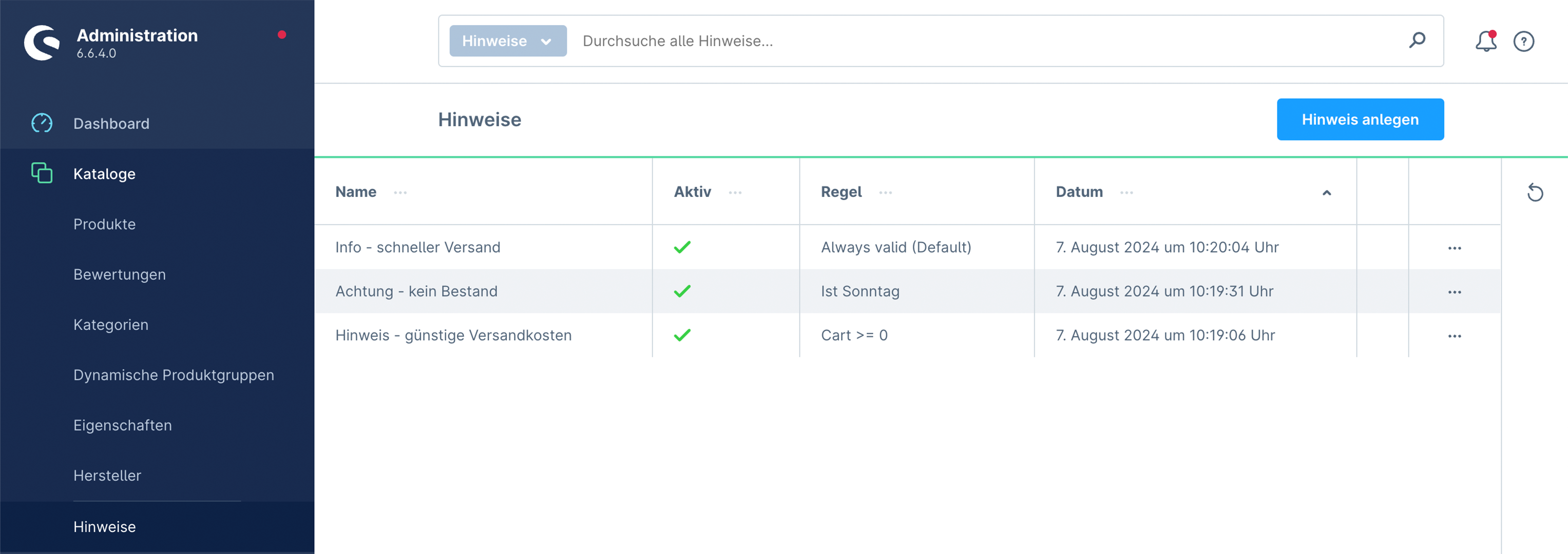This screenshot has width=1568, height=554.
Task: Sort by the Datum column header
Action: pyautogui.click(x=1079, y=191)
